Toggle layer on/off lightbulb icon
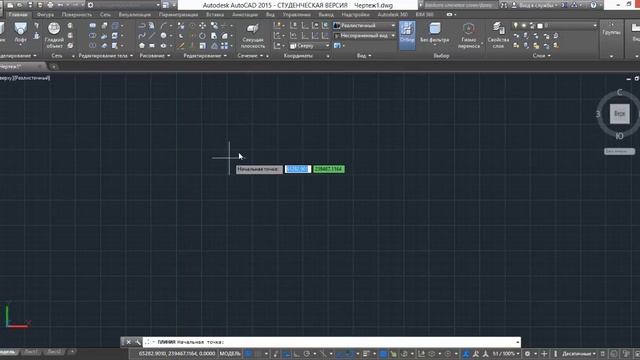 tap(516, 26)
